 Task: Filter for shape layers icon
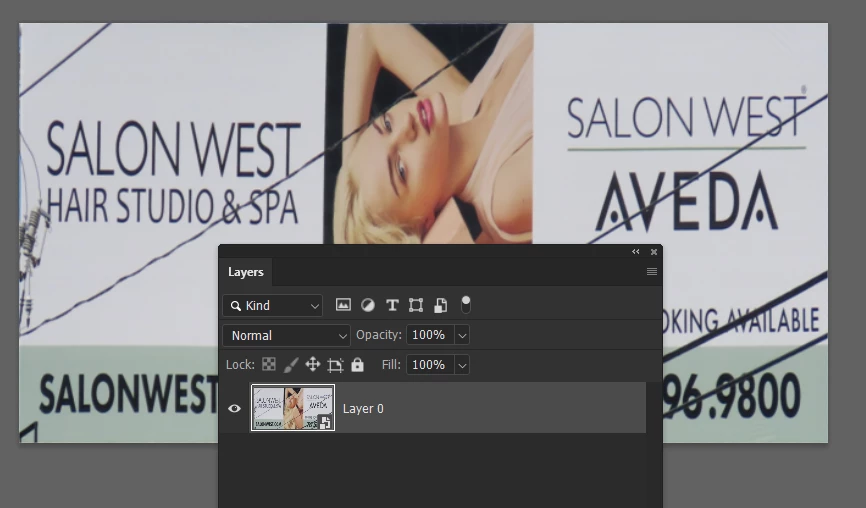(416, 305)
